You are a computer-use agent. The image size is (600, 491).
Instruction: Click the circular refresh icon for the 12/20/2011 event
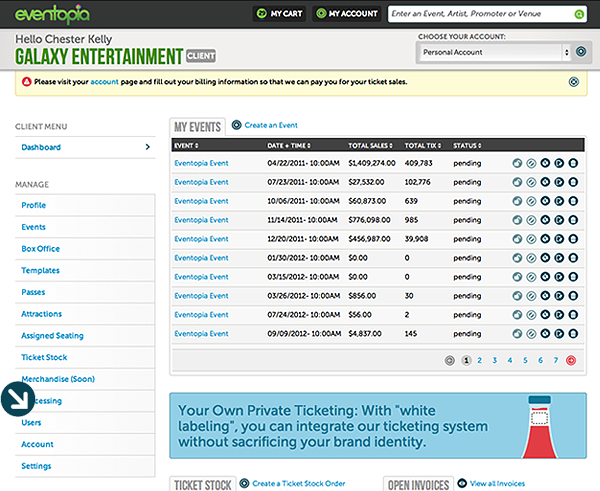tap(545, 239)
